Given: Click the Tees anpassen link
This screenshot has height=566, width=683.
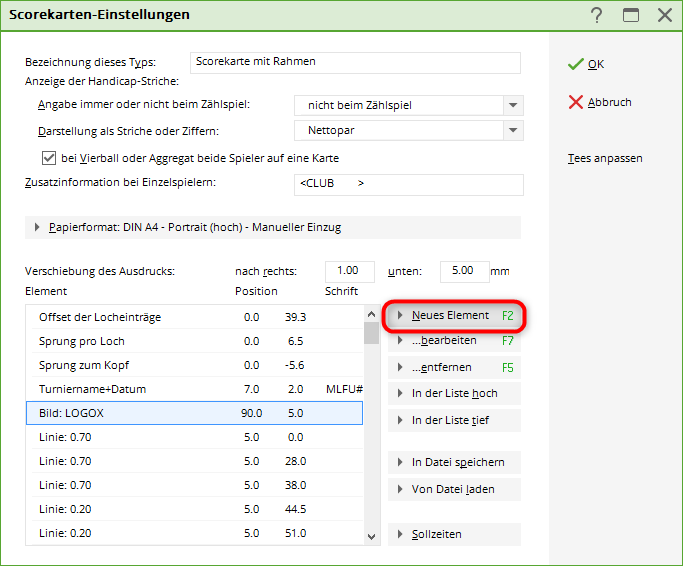Looking at the screenshot, I should pos(604,158).
